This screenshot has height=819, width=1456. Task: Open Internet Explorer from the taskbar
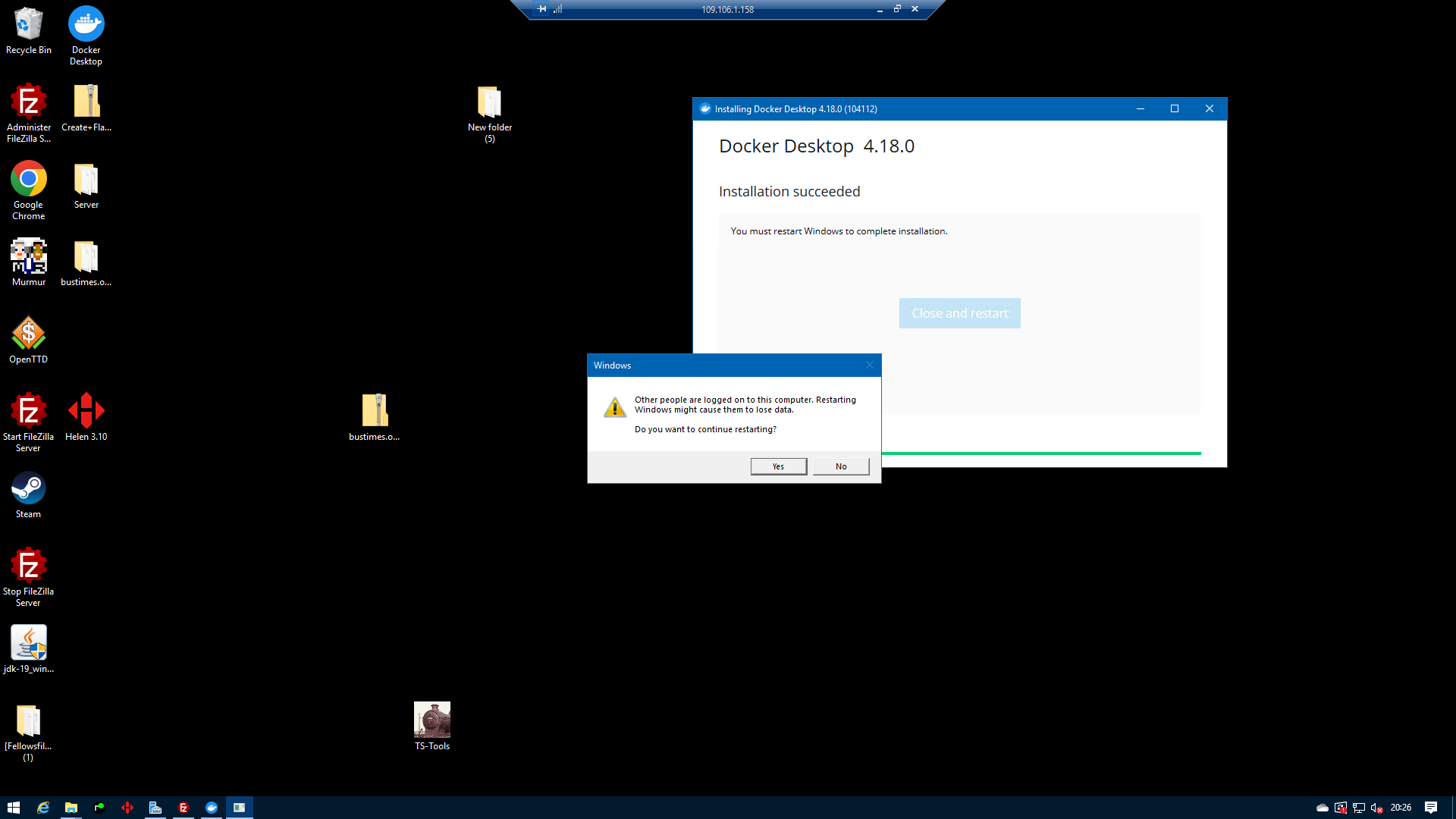pyautogui.click(x=43, y=808)
